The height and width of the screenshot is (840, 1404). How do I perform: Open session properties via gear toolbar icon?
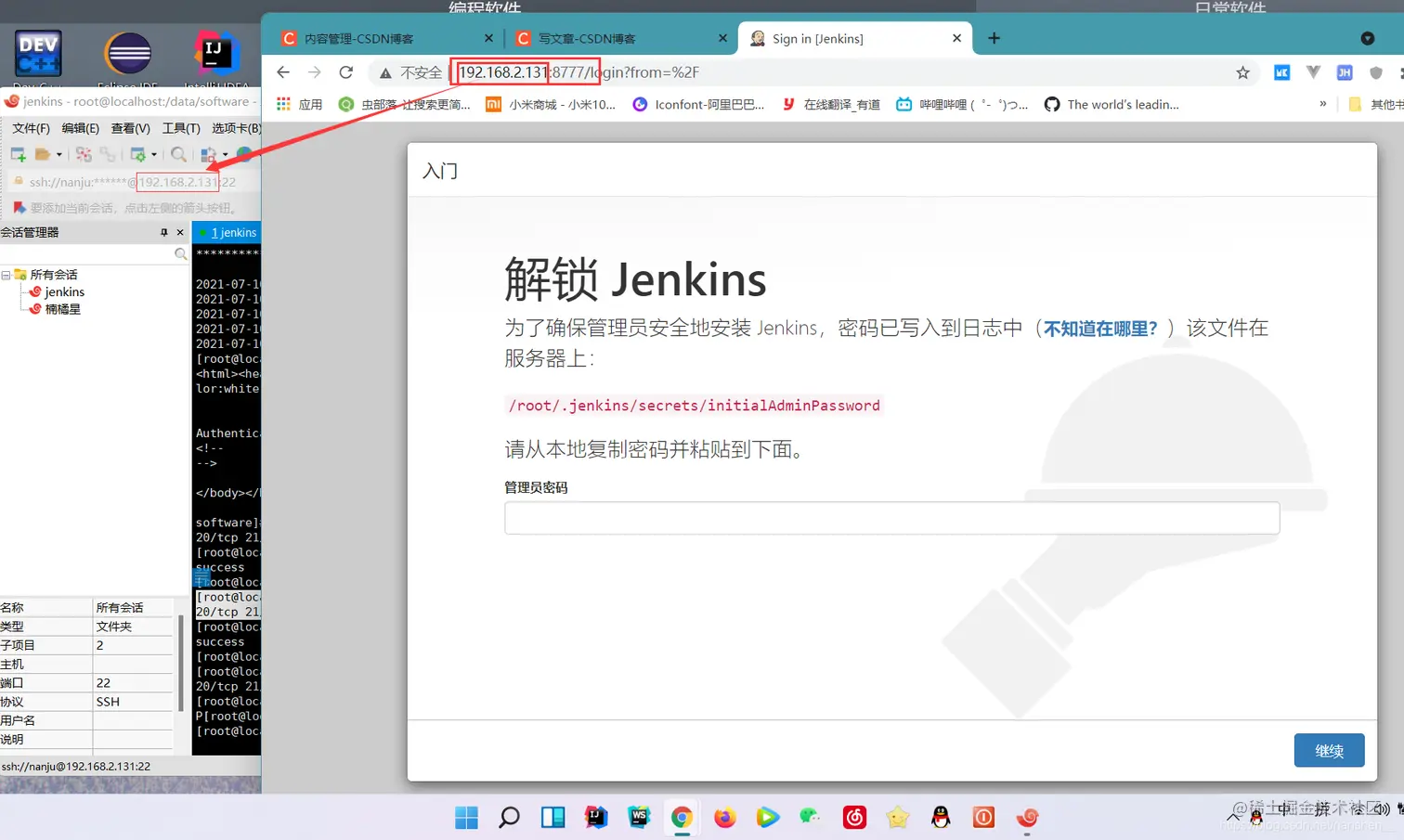click(137, 154)
